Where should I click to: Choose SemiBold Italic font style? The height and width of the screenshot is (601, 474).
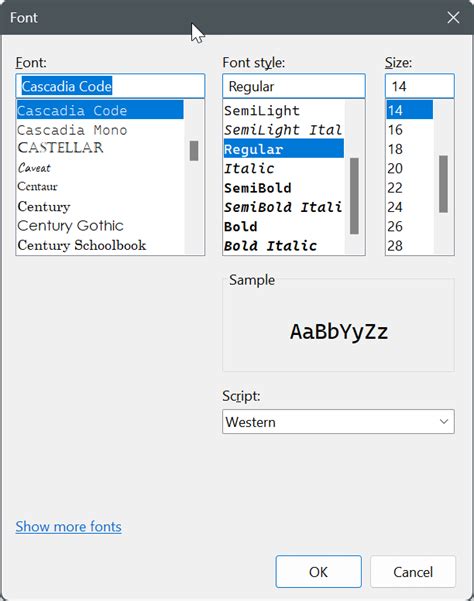(x=284, y=207)
